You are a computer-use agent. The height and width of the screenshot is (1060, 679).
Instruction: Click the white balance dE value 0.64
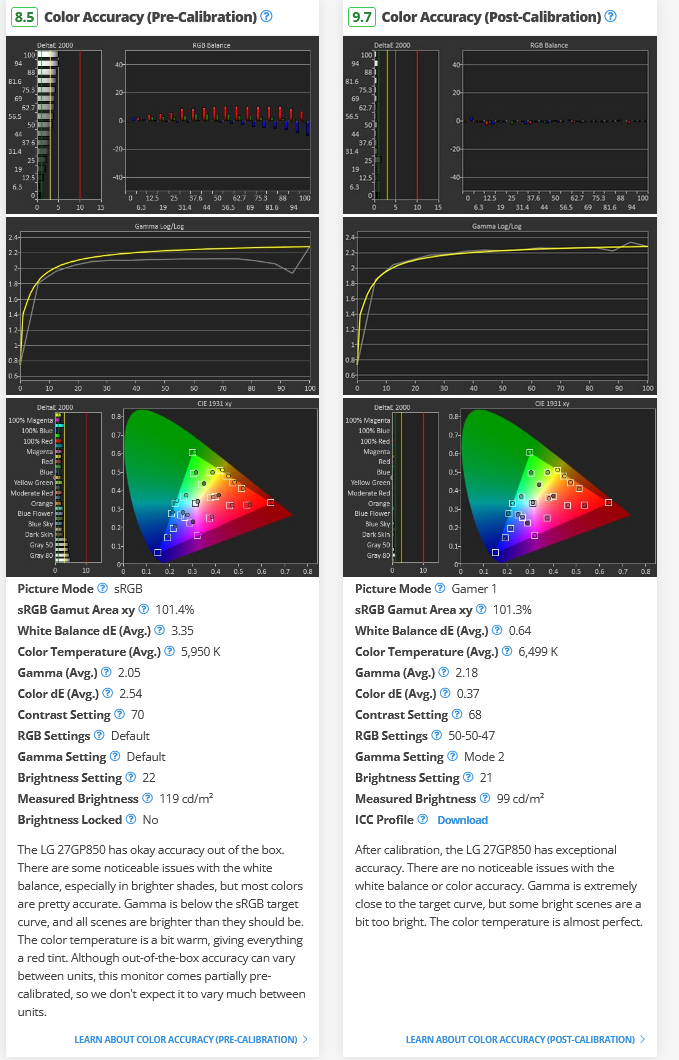click(x=519, y=631)
